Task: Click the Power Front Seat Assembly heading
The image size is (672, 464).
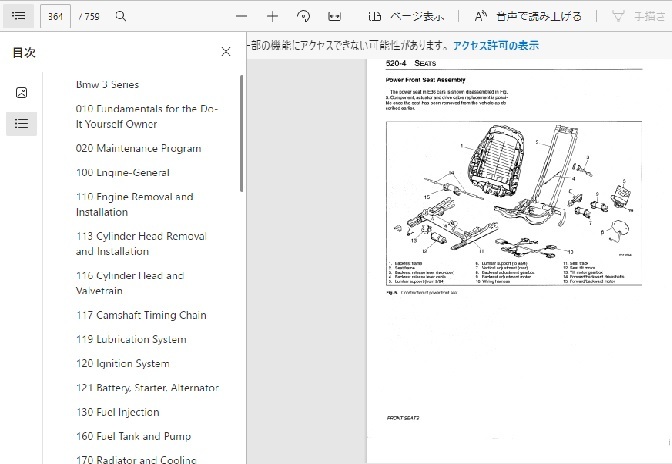Action: pyautogui.click(x=425, y=80)
